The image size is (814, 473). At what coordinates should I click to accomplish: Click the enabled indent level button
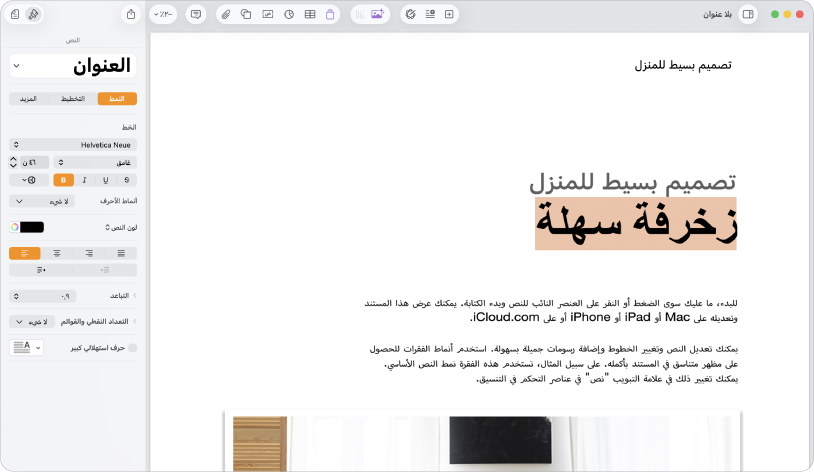pyautogui.click(x=41, y=270)
